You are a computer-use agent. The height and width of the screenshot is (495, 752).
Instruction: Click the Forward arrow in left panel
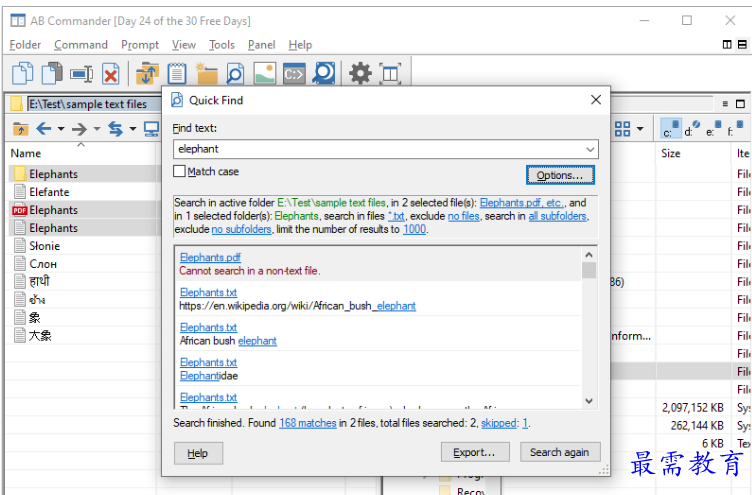click(x=79, y=129)
